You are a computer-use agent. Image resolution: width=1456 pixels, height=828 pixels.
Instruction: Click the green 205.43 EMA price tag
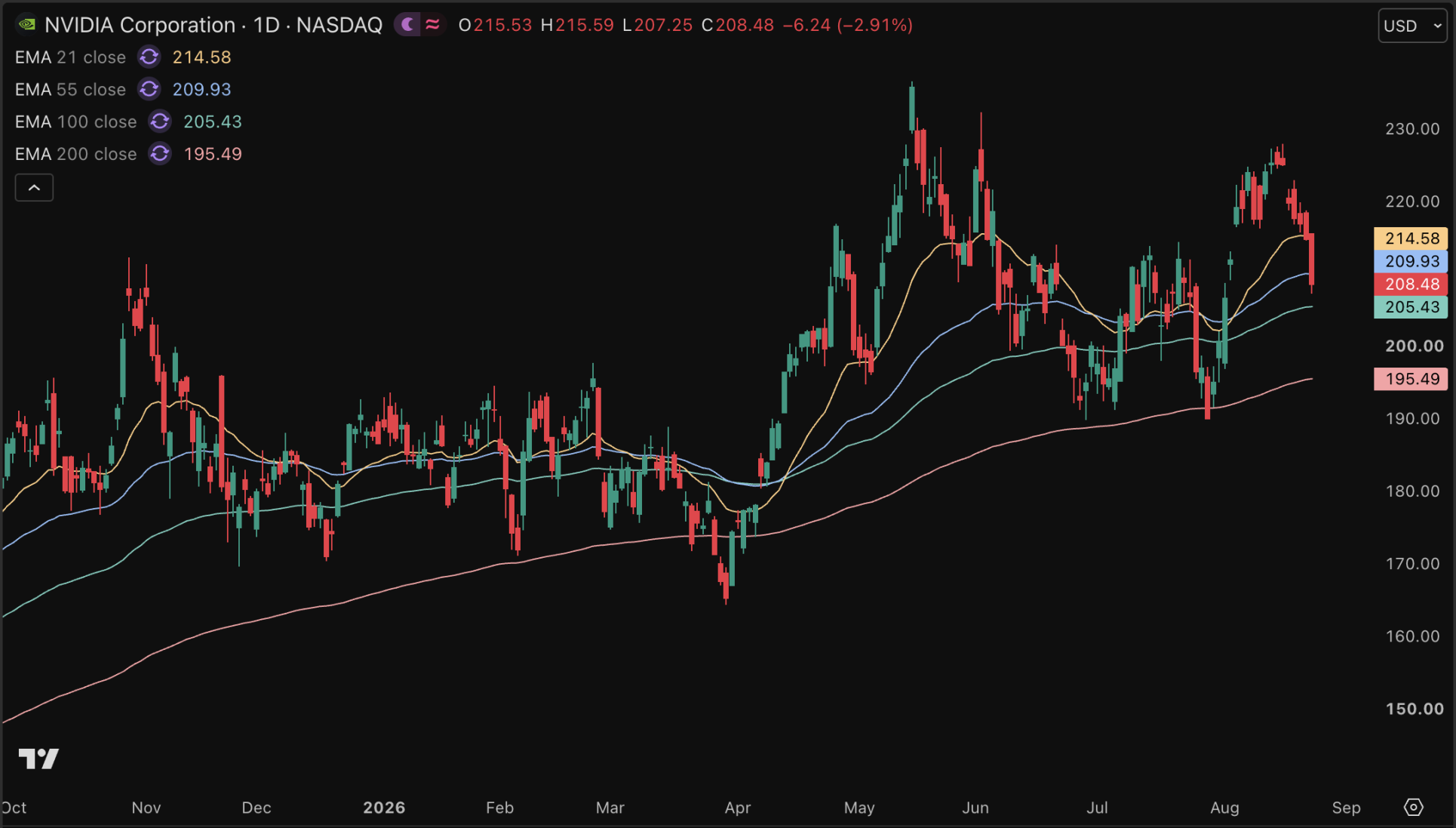pos(1411,307)
